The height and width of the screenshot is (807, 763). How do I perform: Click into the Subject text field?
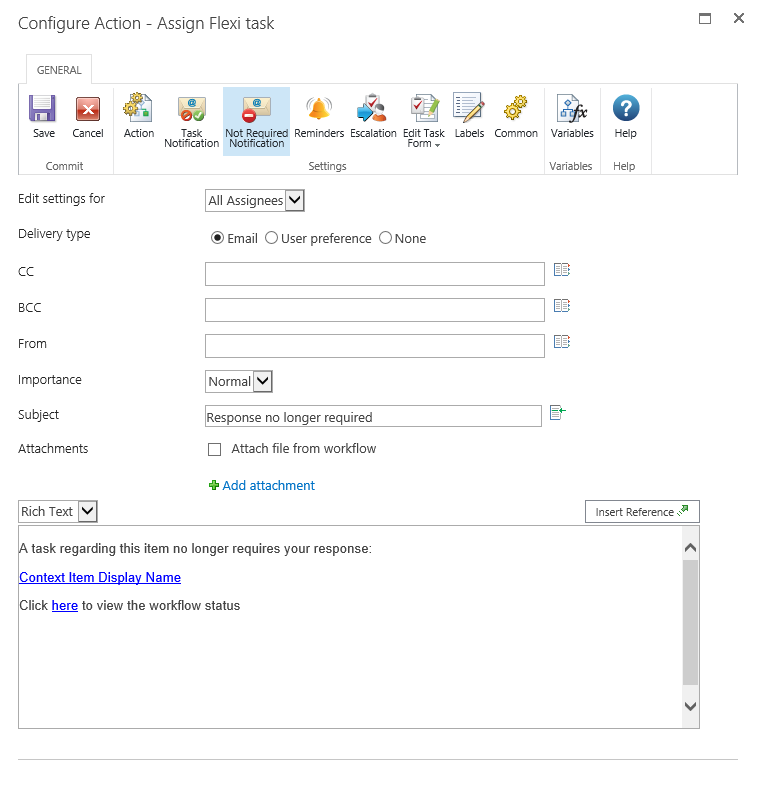pyautogui.click(x=373, y=417)
